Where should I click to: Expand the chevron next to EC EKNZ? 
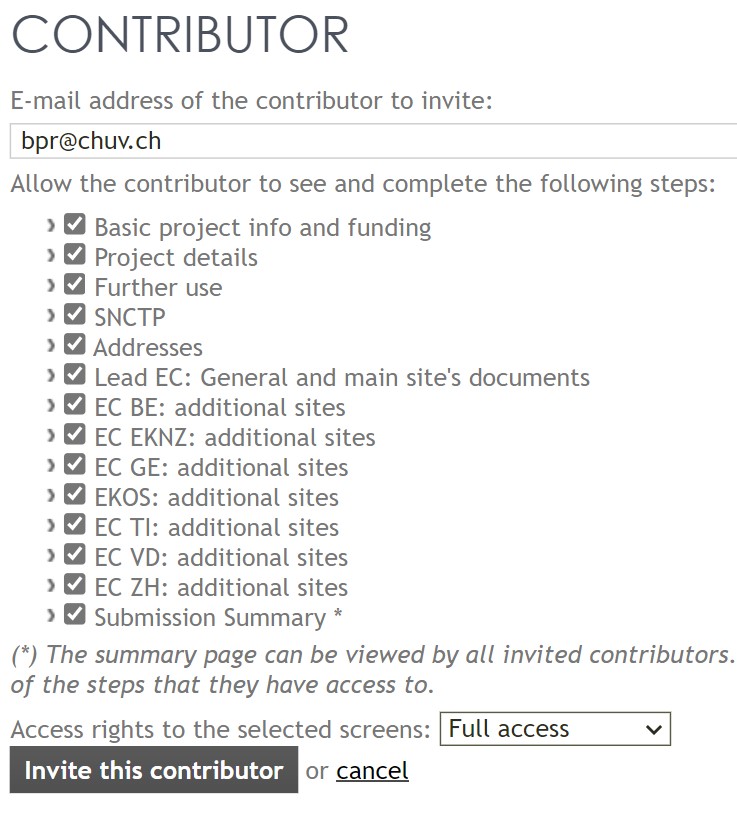pos(50,436)
